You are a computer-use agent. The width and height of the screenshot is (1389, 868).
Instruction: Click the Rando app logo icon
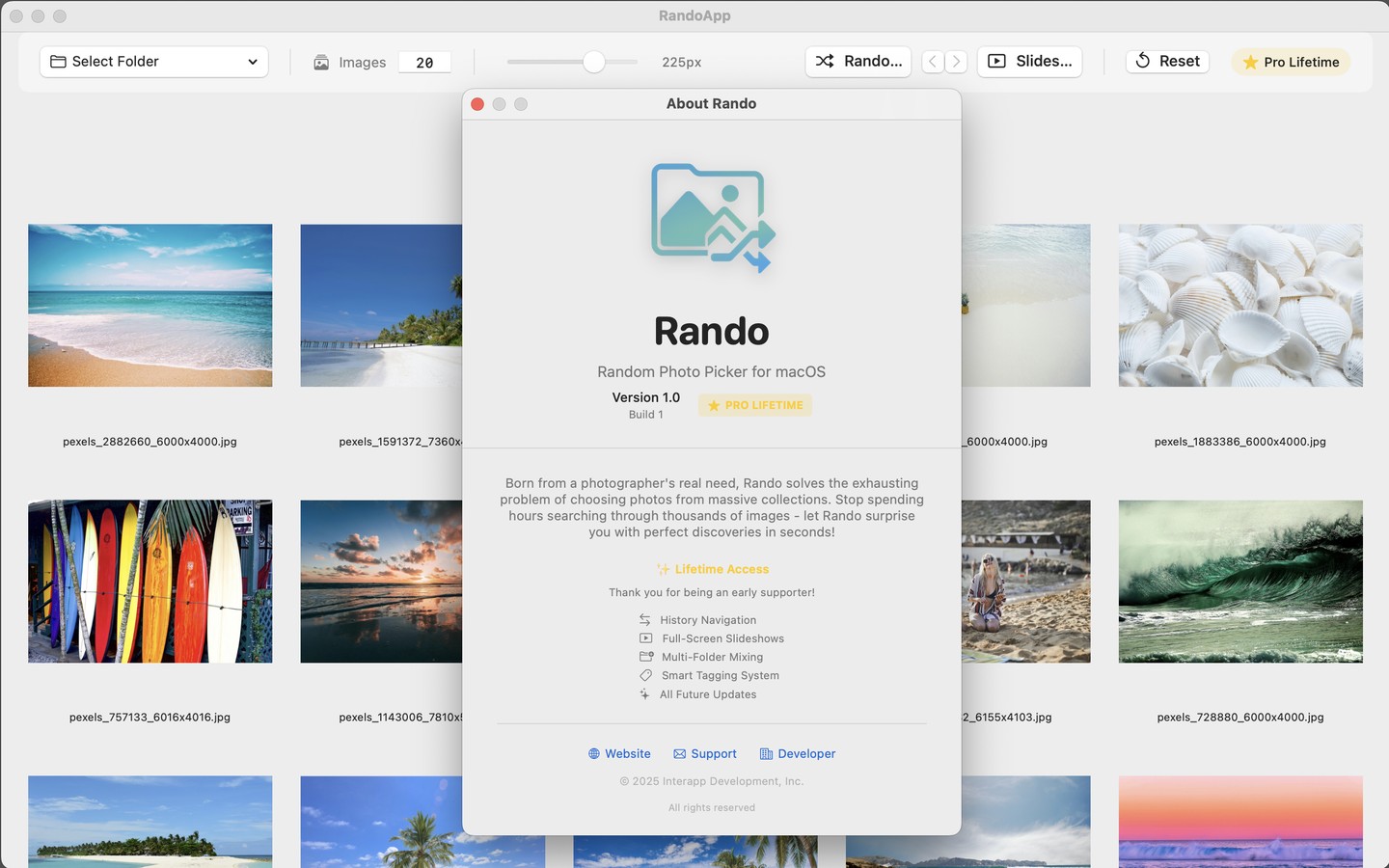(712, 218)
